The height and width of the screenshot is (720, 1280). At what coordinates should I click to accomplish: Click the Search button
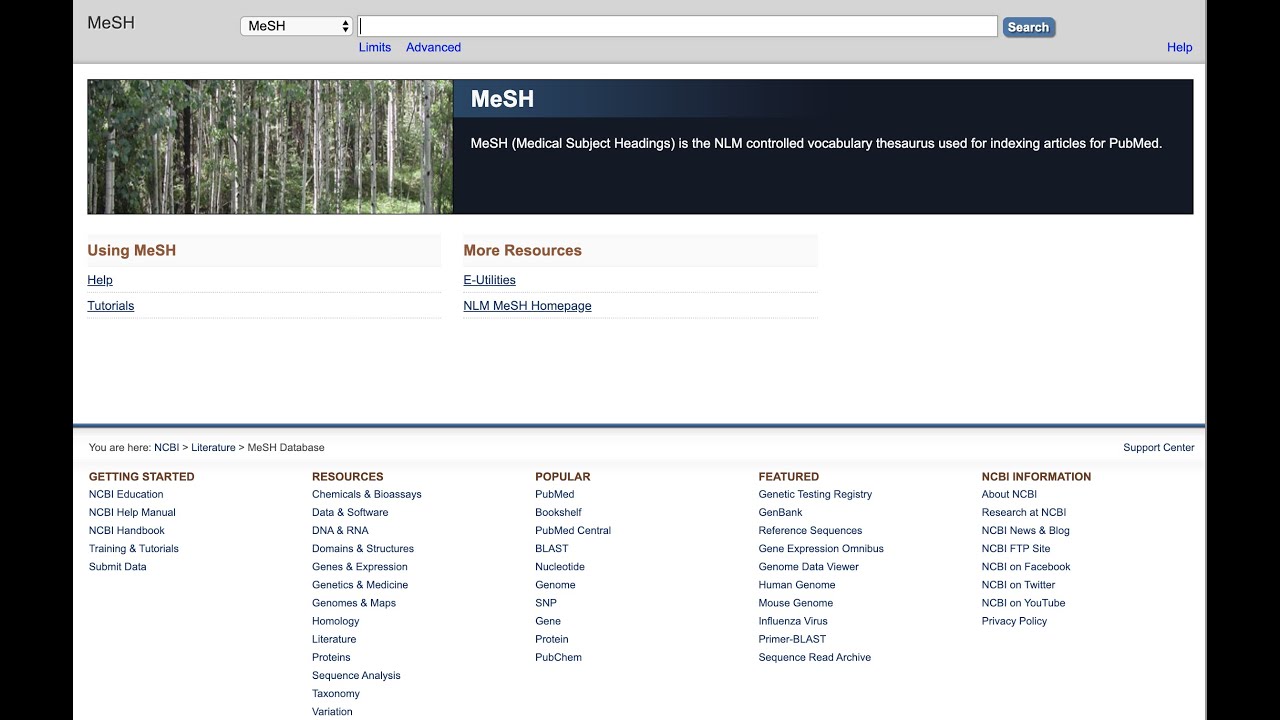pos(1028,27)
